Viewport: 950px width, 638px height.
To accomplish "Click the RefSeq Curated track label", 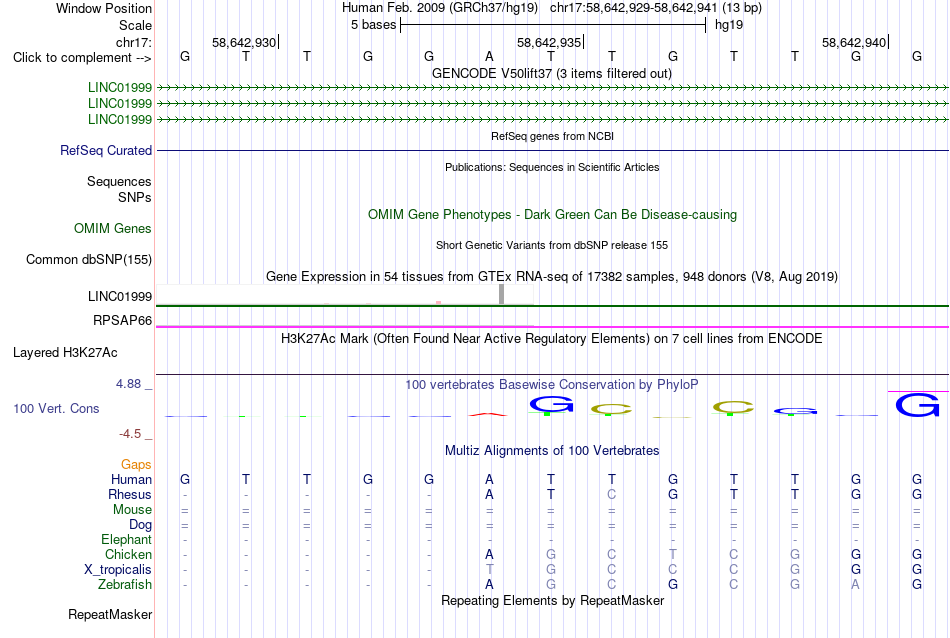I will pyautogui.click(x=106, y=150).
